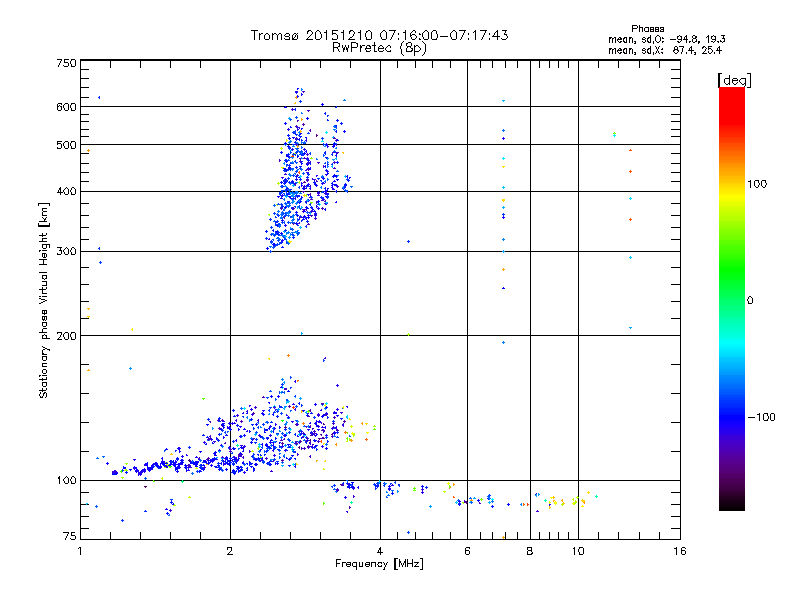Click the x-axis '6' tick label
Viewport: 800px width, 600px height.
pyautogui.click(x=467, y=551)
